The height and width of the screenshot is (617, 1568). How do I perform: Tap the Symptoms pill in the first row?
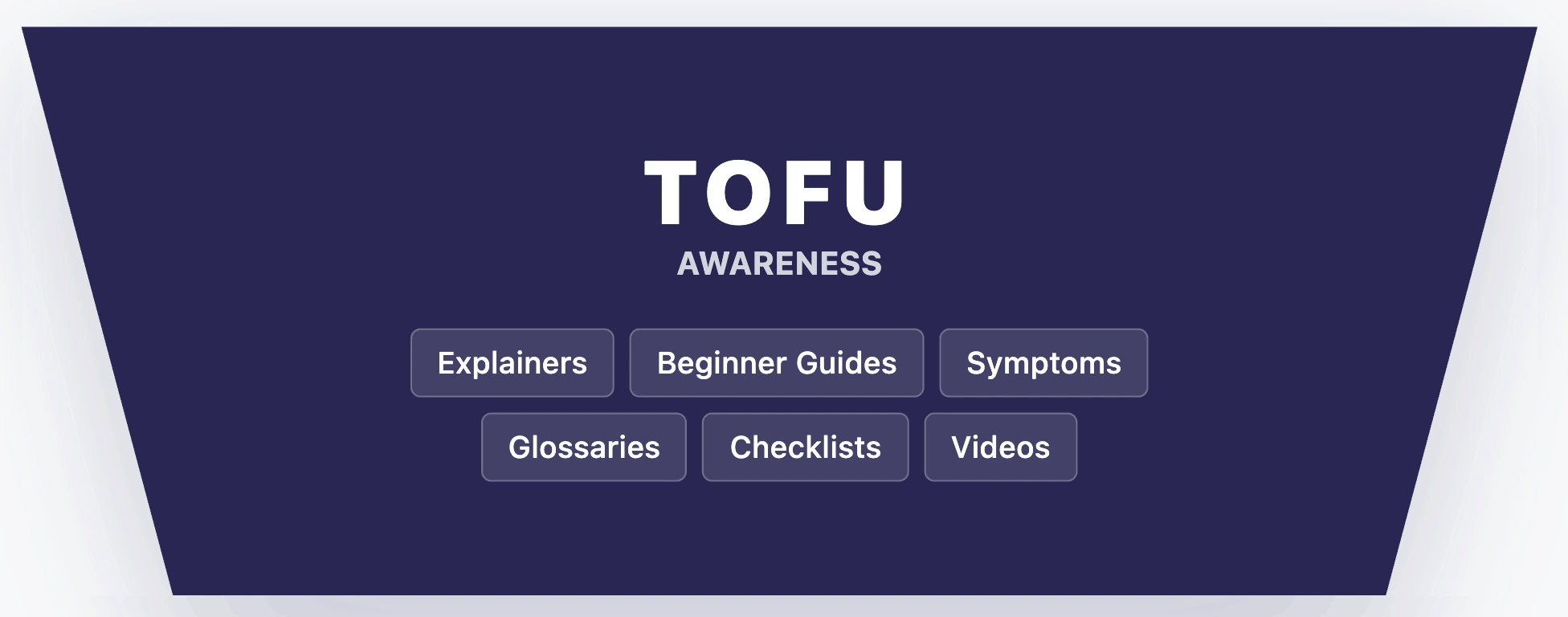tap(1043, 363)
